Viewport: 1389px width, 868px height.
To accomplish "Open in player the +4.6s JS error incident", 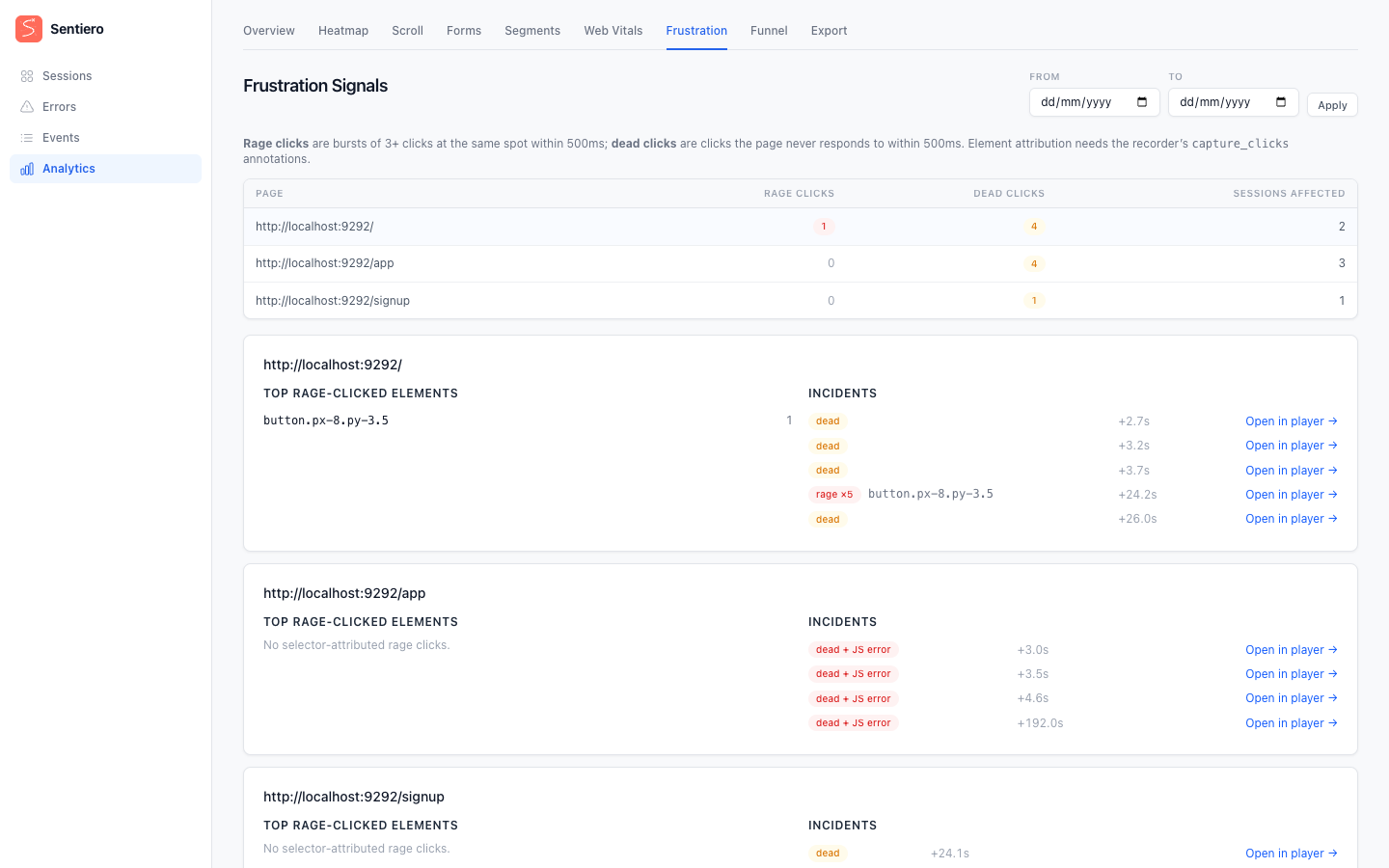I will click(1292, 698).
